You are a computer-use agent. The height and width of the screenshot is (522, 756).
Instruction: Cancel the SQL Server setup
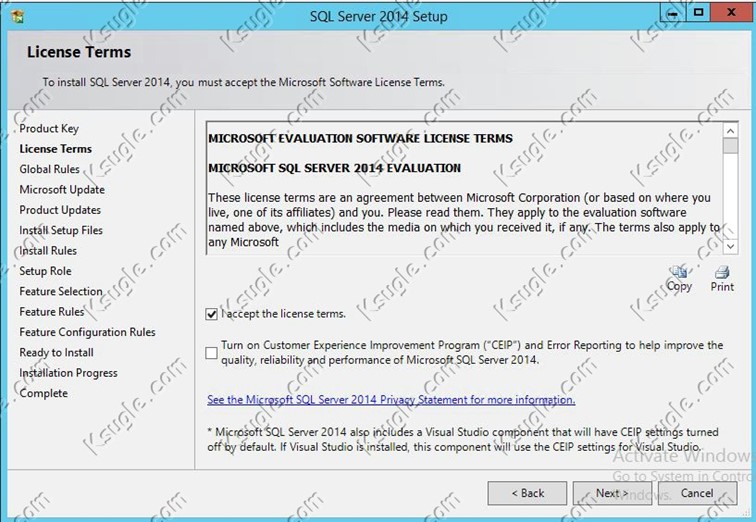pyautogui.click(x=697, y=493)
